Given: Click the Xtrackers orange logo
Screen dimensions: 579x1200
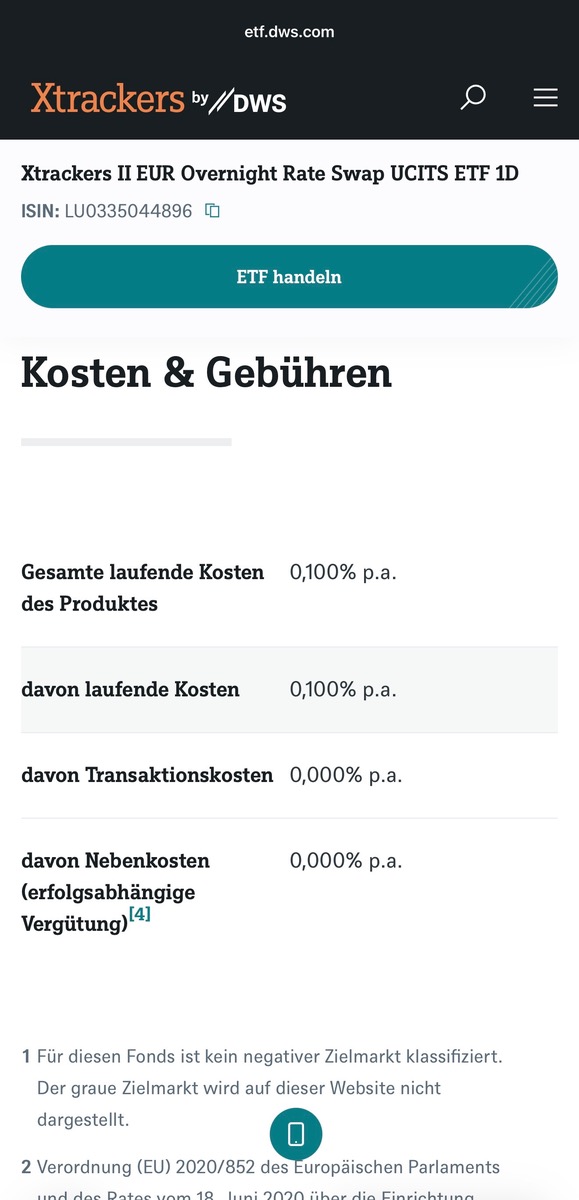Looking at the screenshot, I should (108, 98).
